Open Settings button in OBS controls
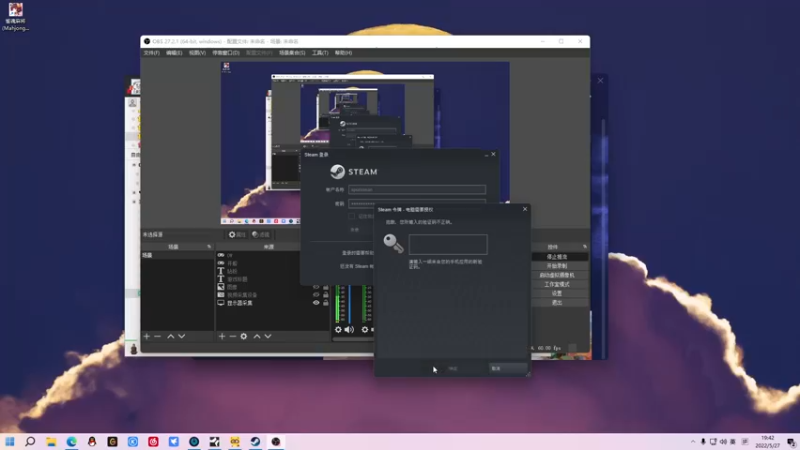Screen dimensions: 800x450 pos(557,293)
